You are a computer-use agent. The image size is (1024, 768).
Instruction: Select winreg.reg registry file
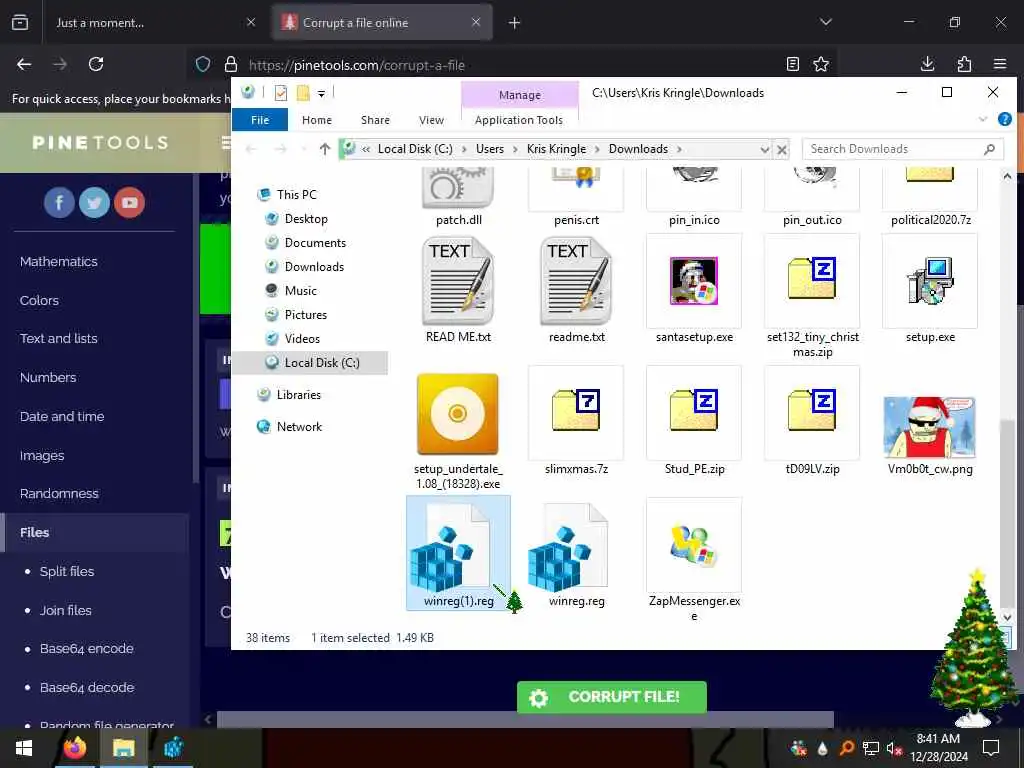576,553
